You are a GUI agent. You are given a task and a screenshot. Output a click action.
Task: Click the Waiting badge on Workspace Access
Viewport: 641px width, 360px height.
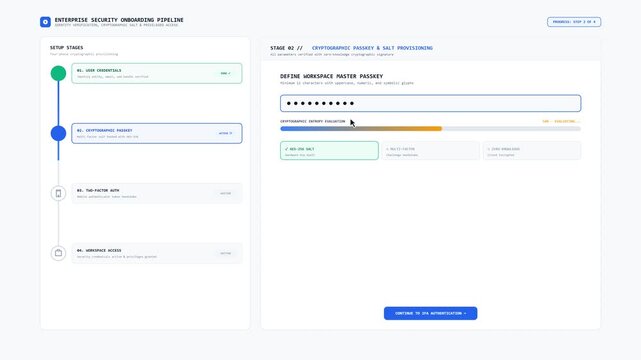click(226, 253)
